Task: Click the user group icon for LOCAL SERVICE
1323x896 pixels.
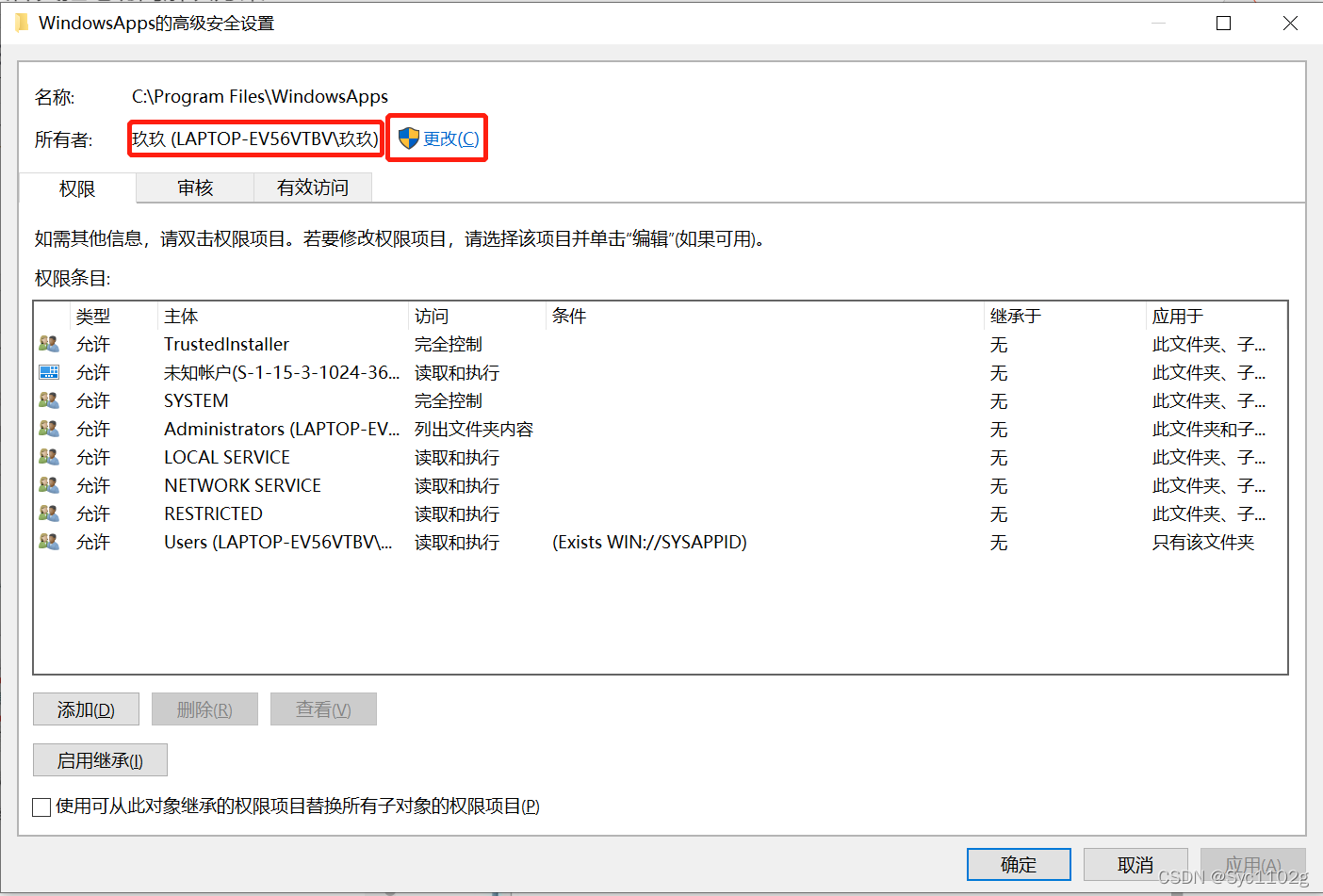Action: [x=49, y=457]
